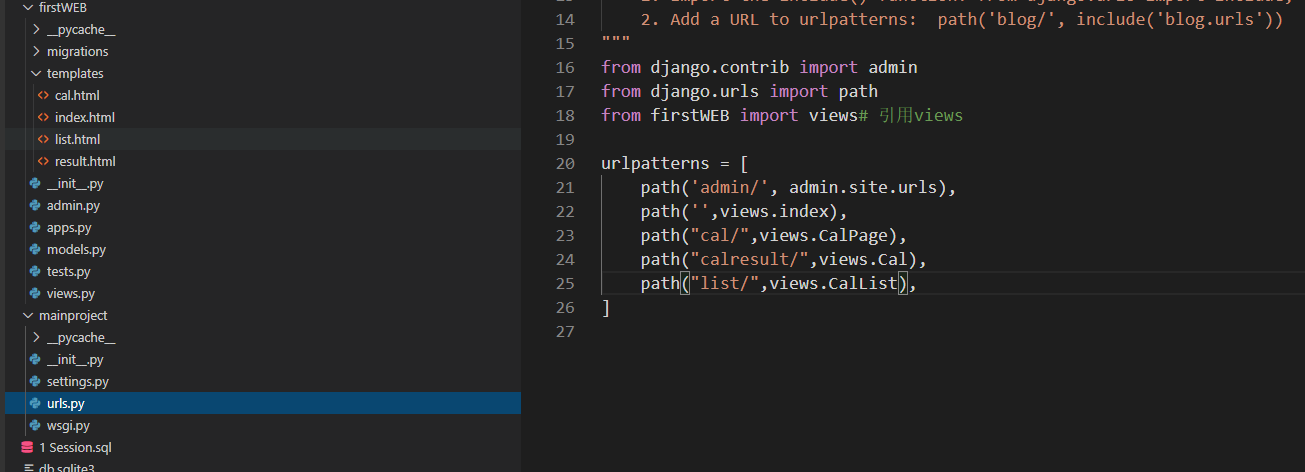The height and width of the screenshot is (472, 1305).
Task: Click the Python icon beside wsgi.py
Action: click(x=35, y=426)
